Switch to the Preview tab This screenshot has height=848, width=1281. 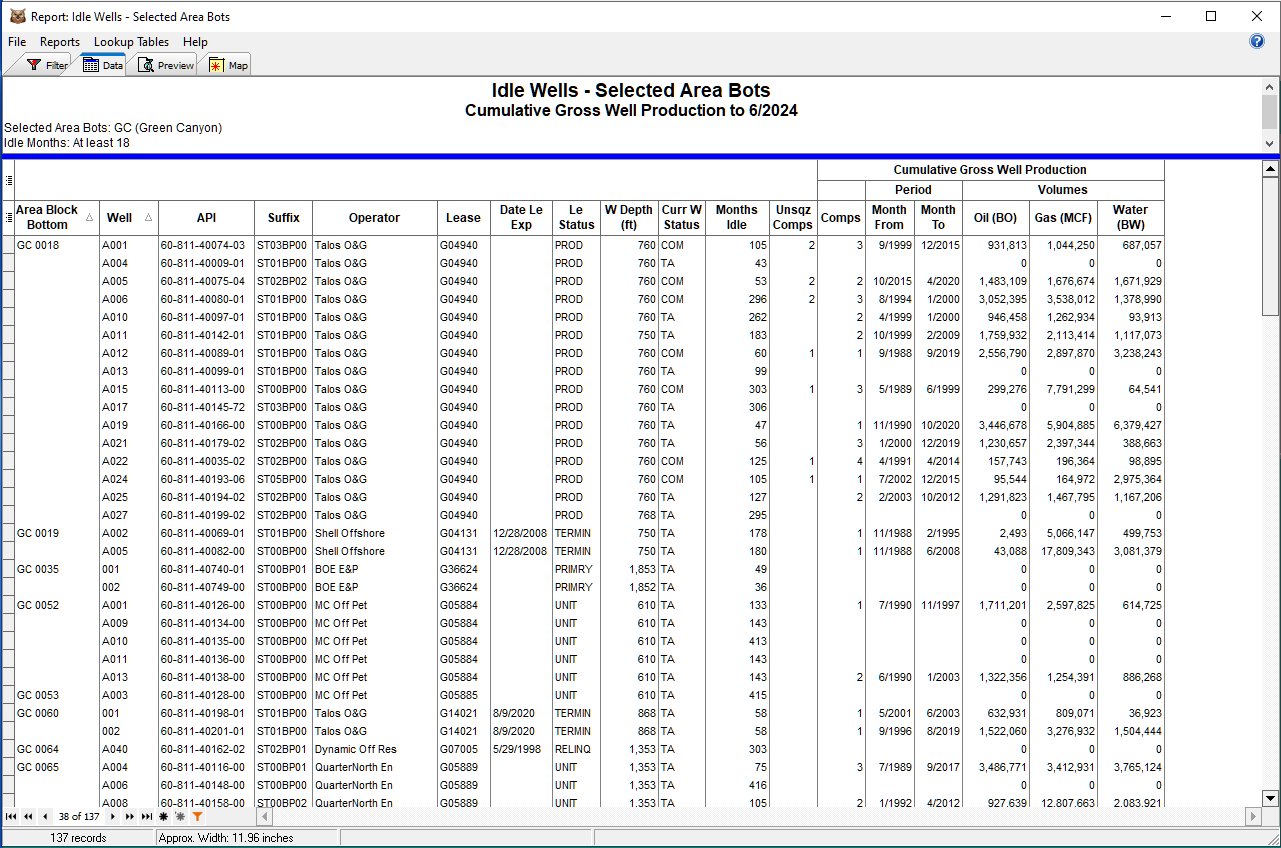coord(165,65)
